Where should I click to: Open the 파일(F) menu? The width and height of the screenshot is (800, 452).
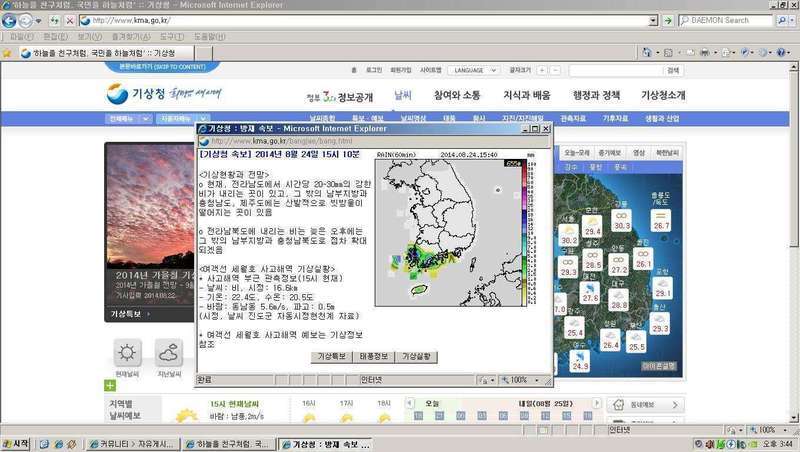pyautogui.click(x=21, y=37)
